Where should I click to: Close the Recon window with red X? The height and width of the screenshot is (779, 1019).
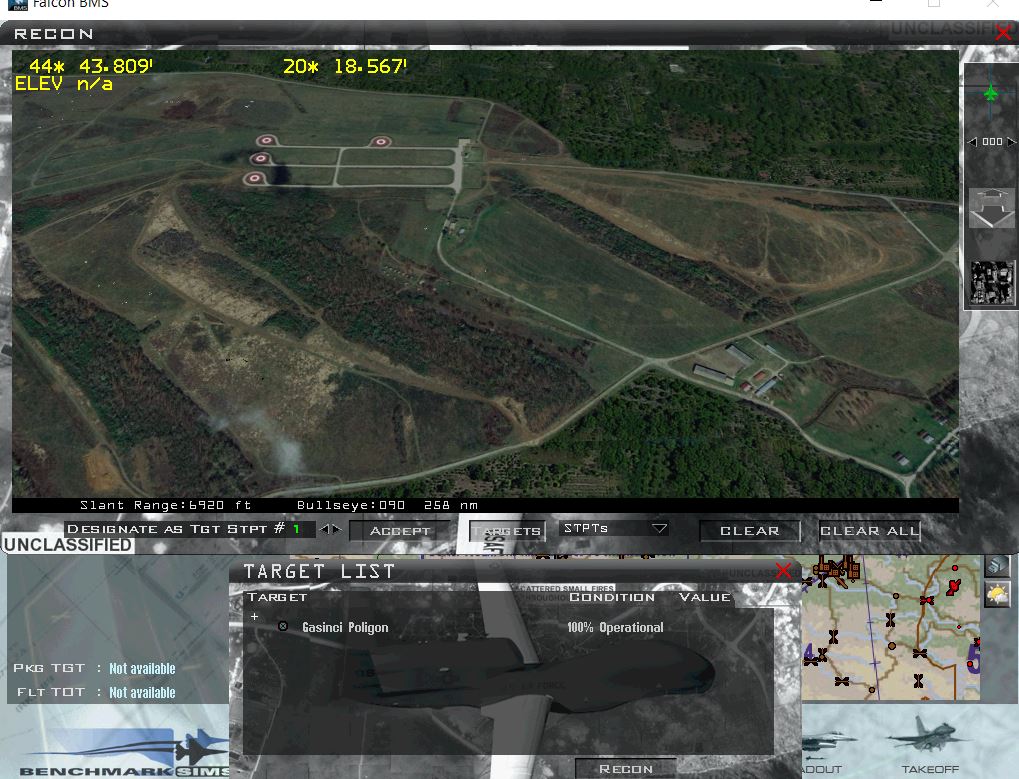1005,32
